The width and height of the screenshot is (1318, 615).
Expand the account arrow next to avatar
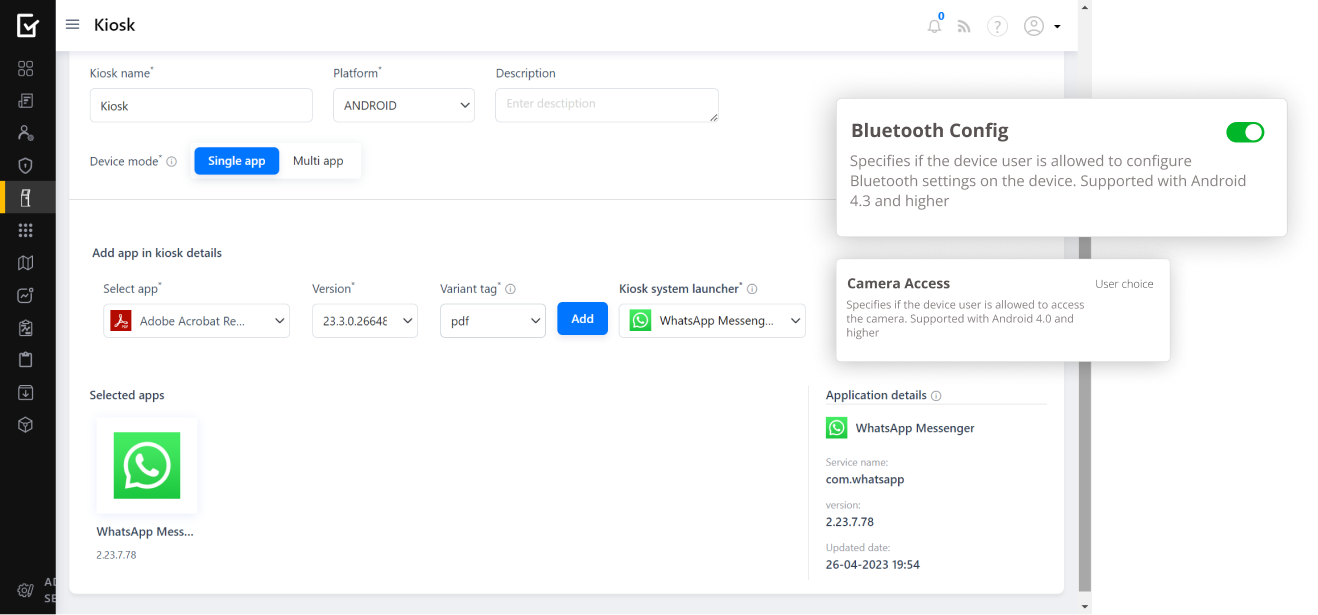(x=1057, y=27)
